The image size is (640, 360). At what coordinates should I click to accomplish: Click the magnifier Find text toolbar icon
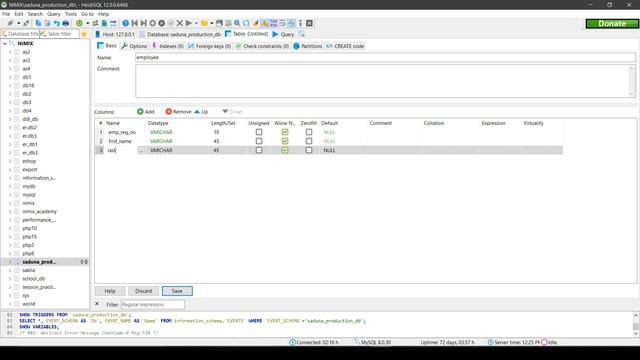tap(237, 23)
